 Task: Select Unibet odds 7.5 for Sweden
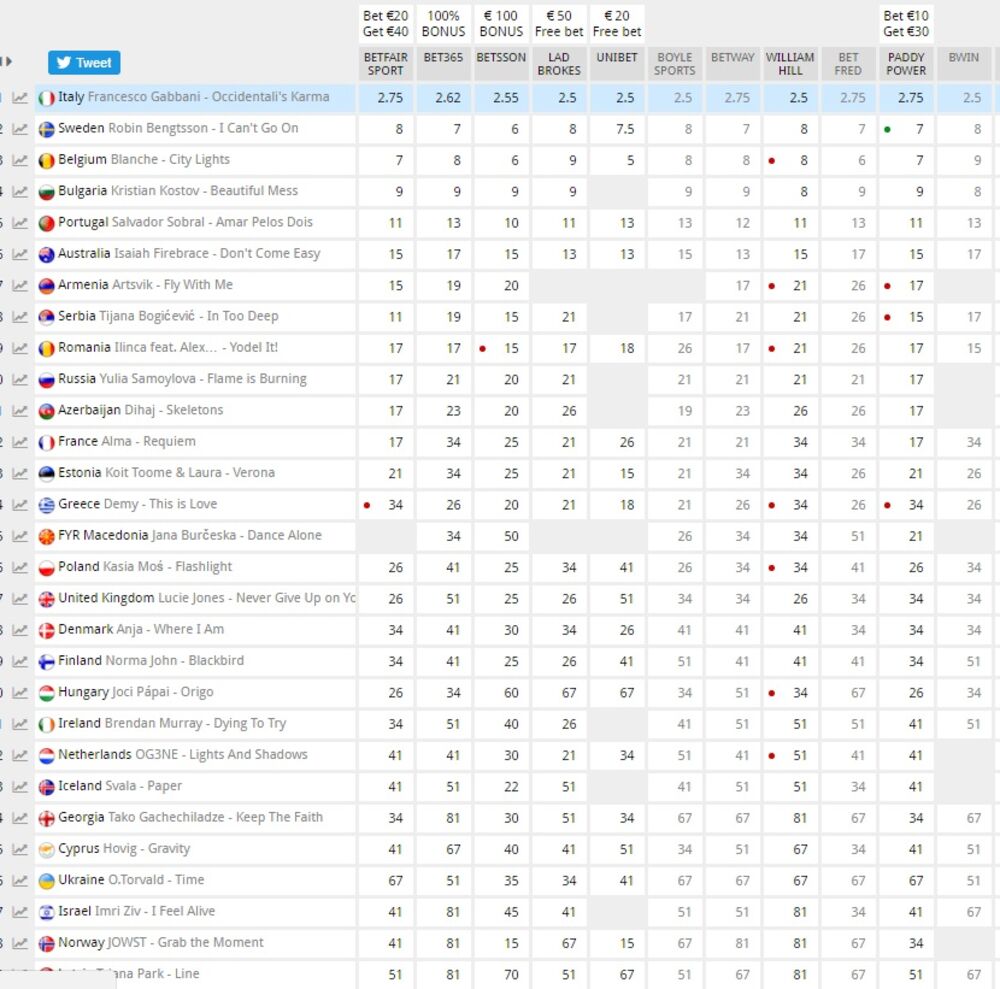pos(617,129)
